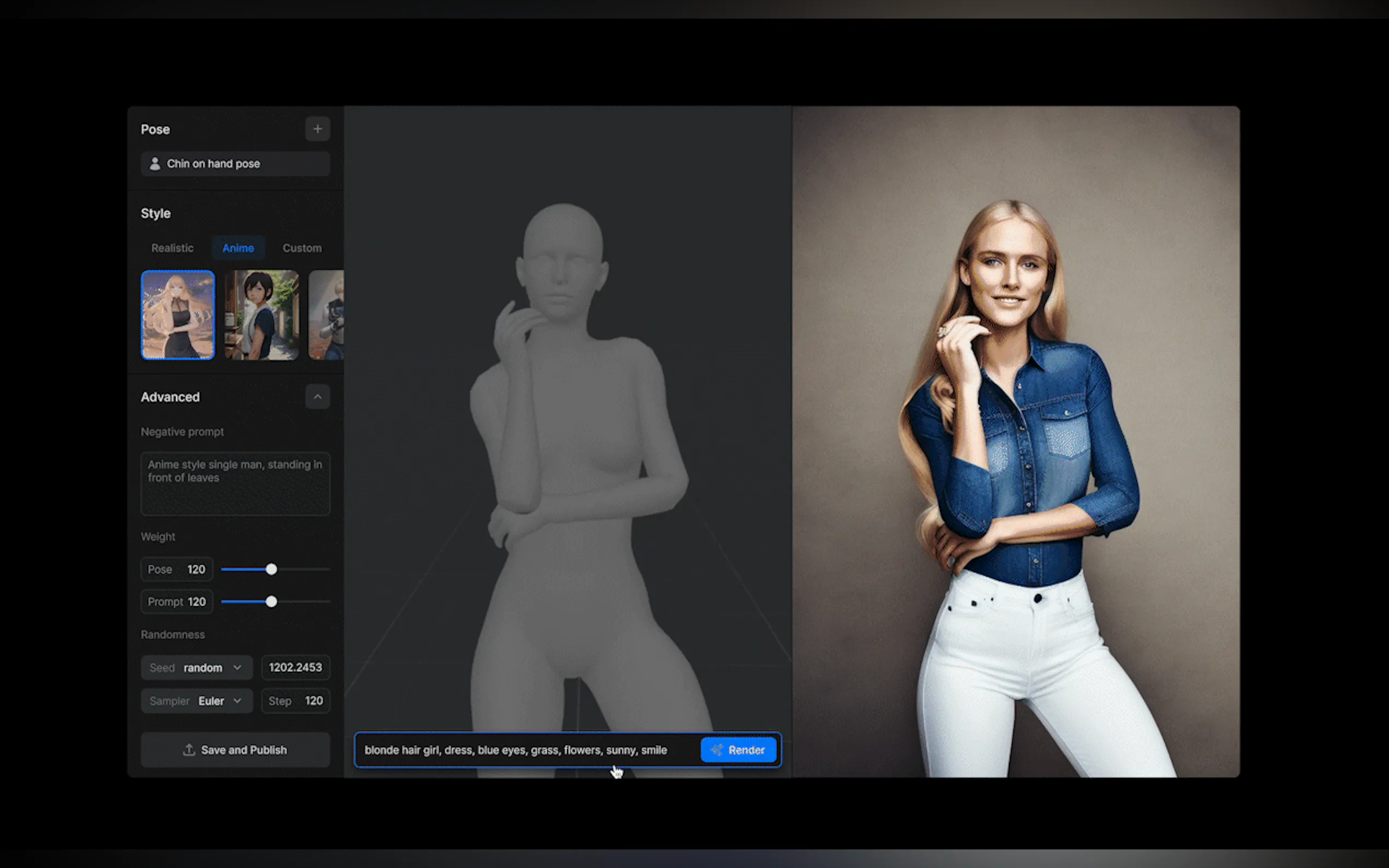Click the sparkle icon on the Render button
The width and height of the screenshot is (1389, 868).
tap(716, 750)
